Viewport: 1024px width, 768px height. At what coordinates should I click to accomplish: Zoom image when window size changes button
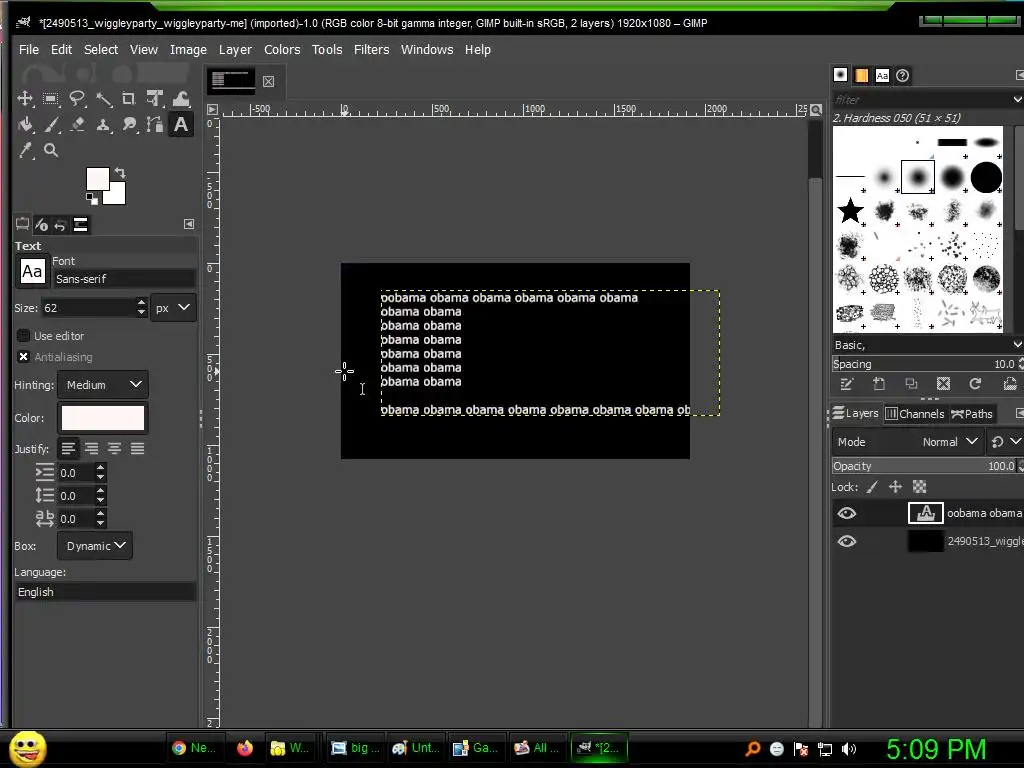click(816, 110)
